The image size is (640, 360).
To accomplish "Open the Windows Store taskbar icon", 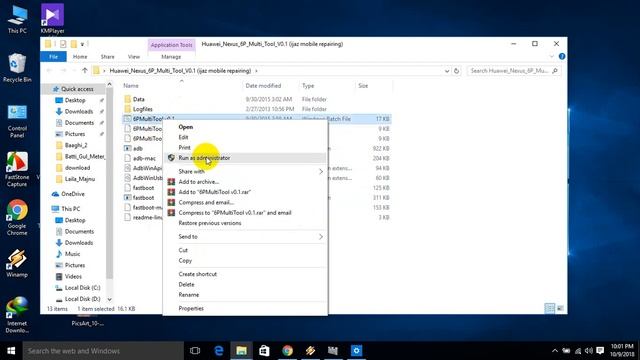I will [x=264, y=351].
